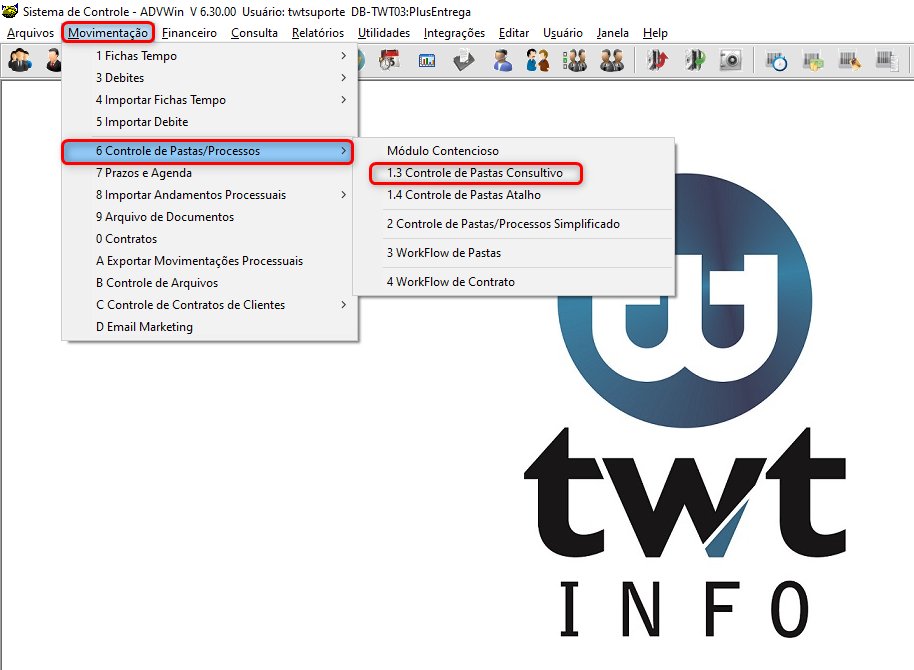914x670 pixels.
Task: Open the Arquivos menu
Action: 30,33
